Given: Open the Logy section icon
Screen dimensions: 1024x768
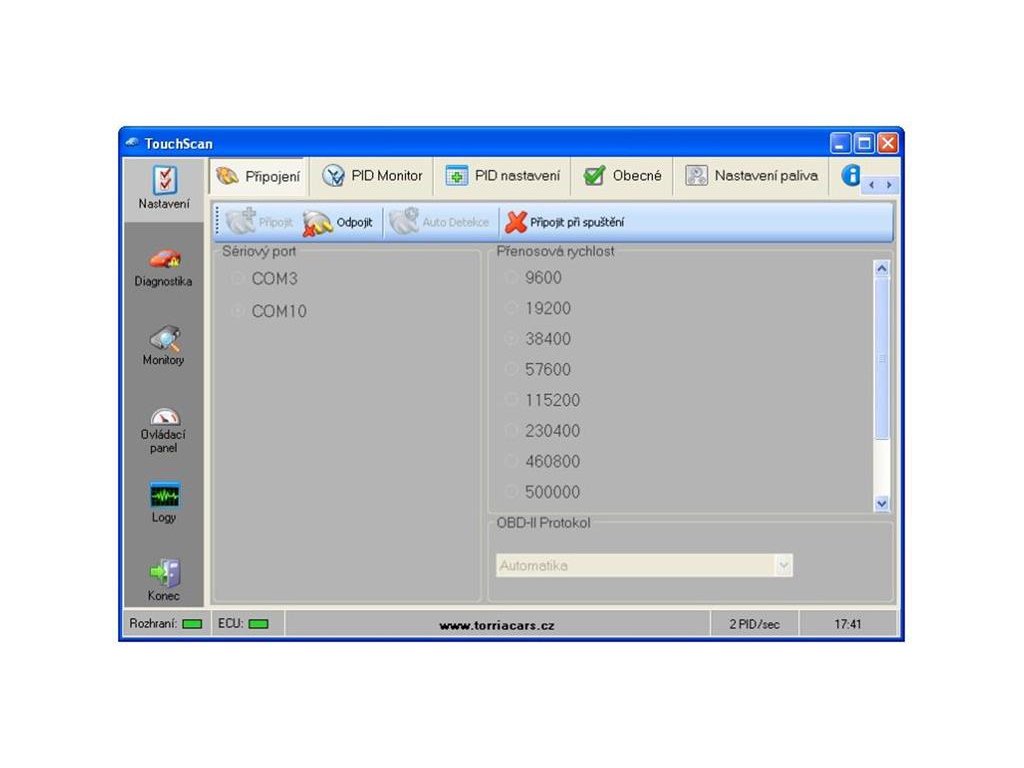Looking at the screenshot, I should click(x=164, y=496).
